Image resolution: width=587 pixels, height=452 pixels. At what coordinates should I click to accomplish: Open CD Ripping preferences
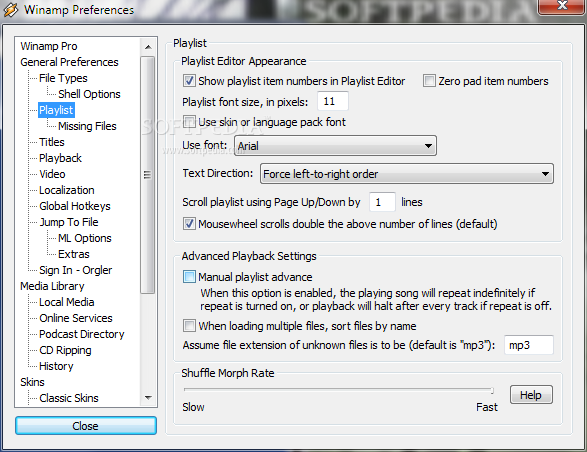(66, 350)
